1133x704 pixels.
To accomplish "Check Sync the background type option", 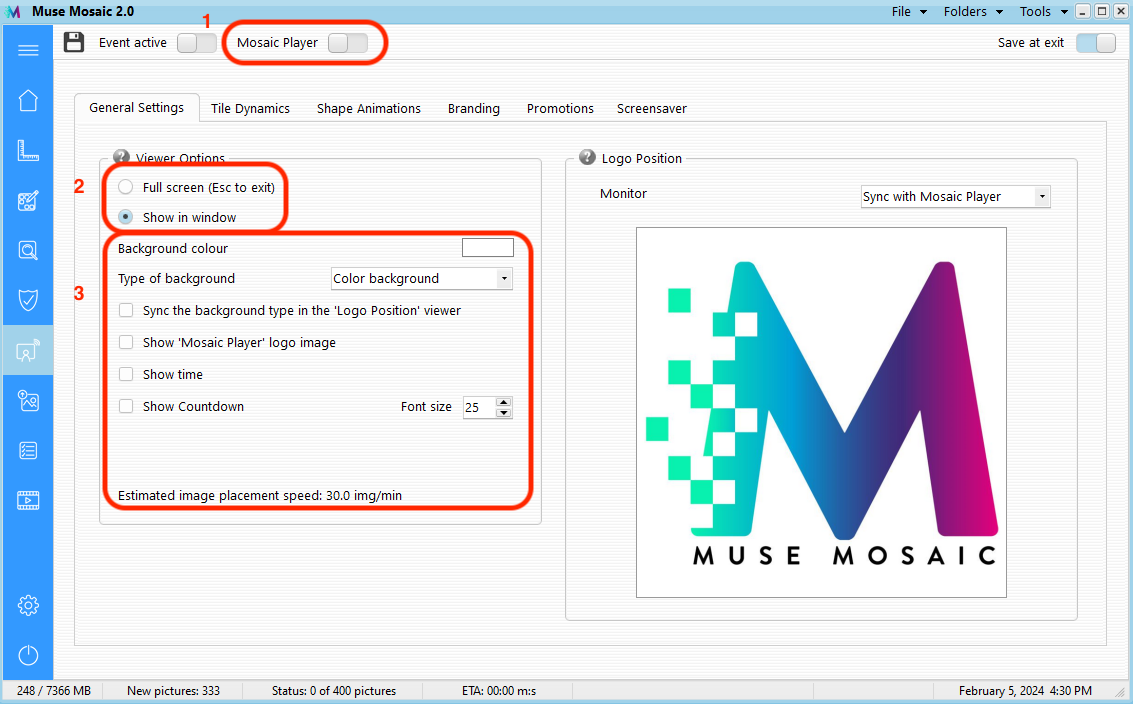I will [x=126, y=310].
